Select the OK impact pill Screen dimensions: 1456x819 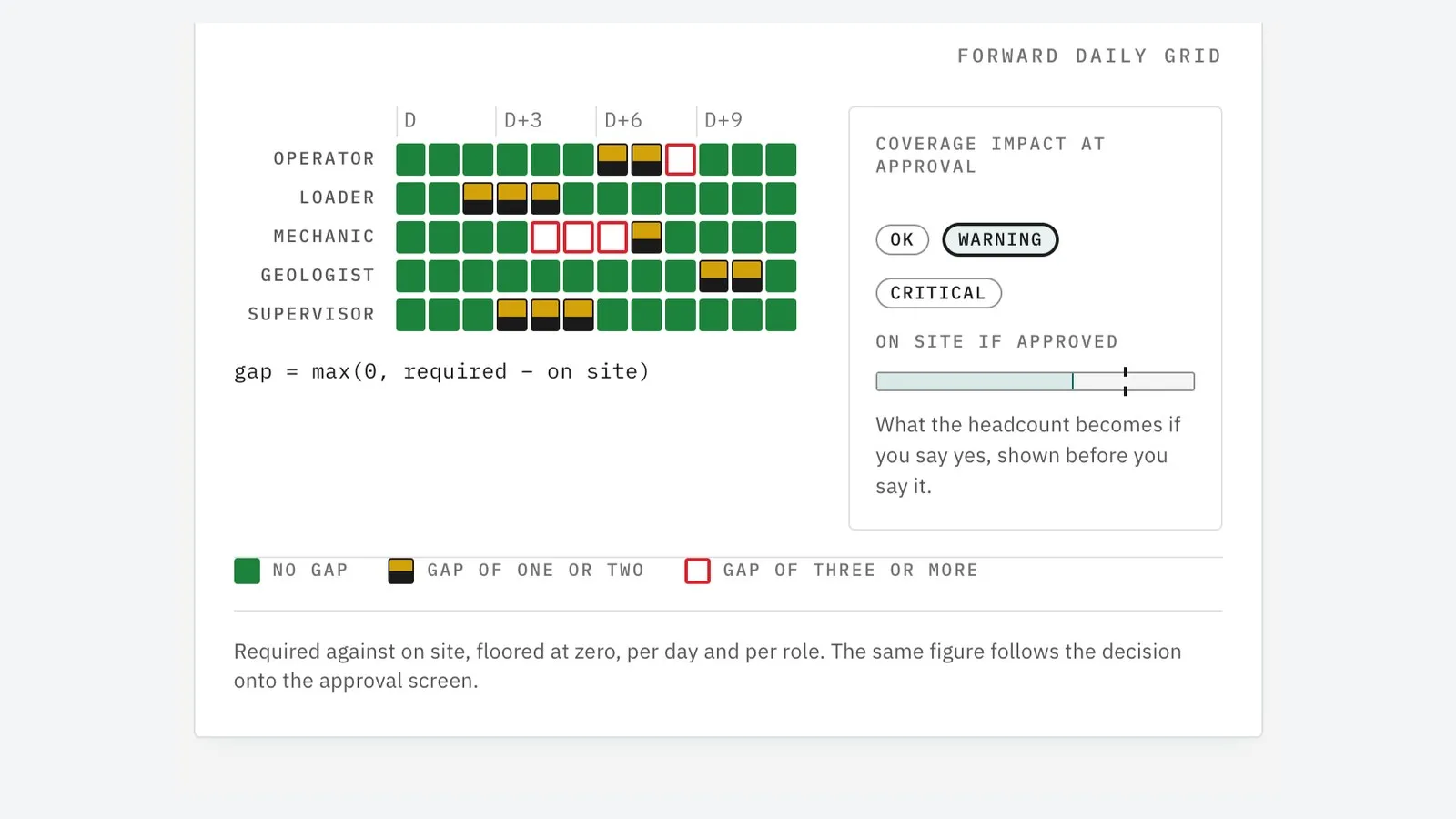[902, 239]
